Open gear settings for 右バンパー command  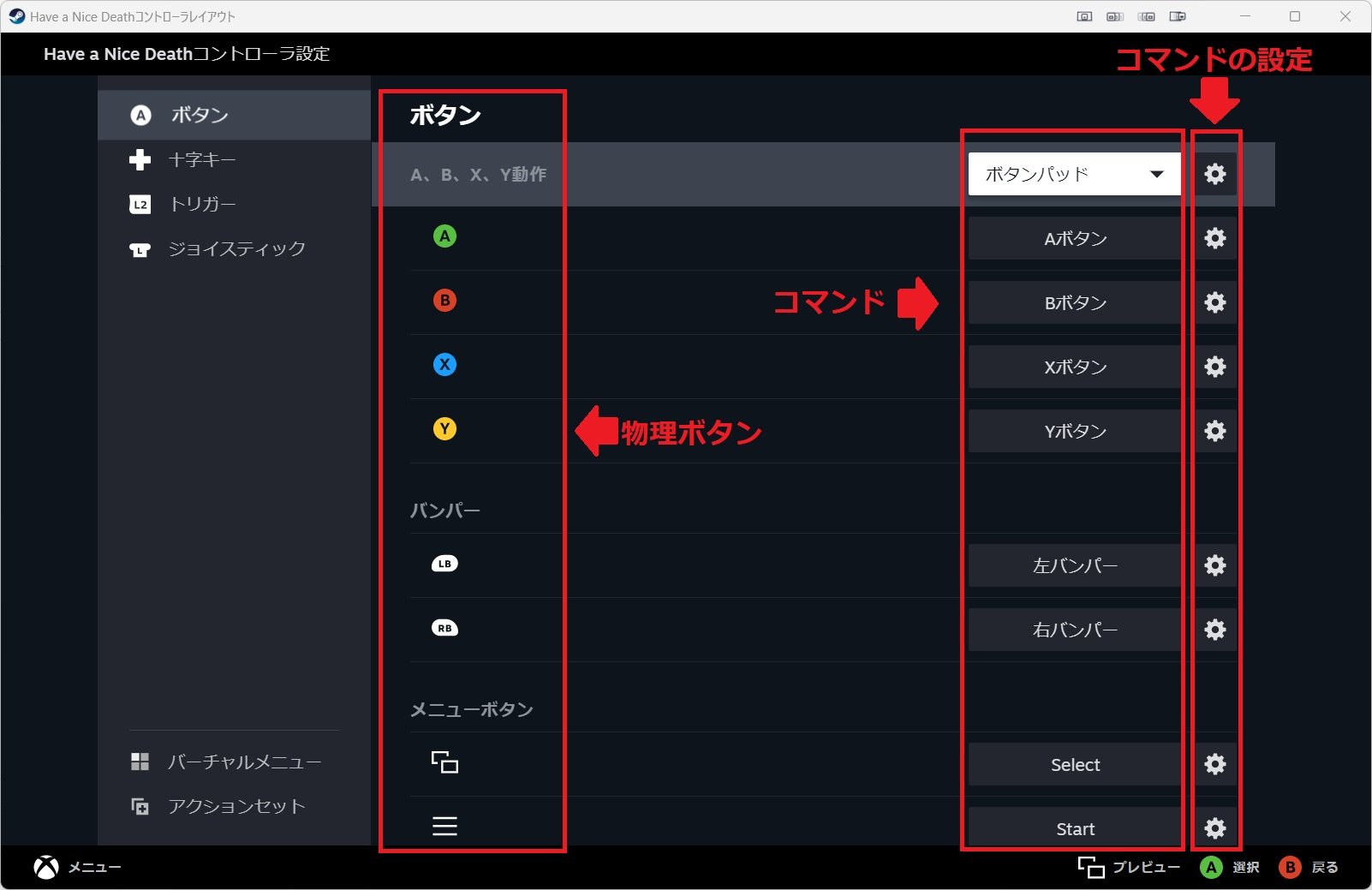point(1214,630)
